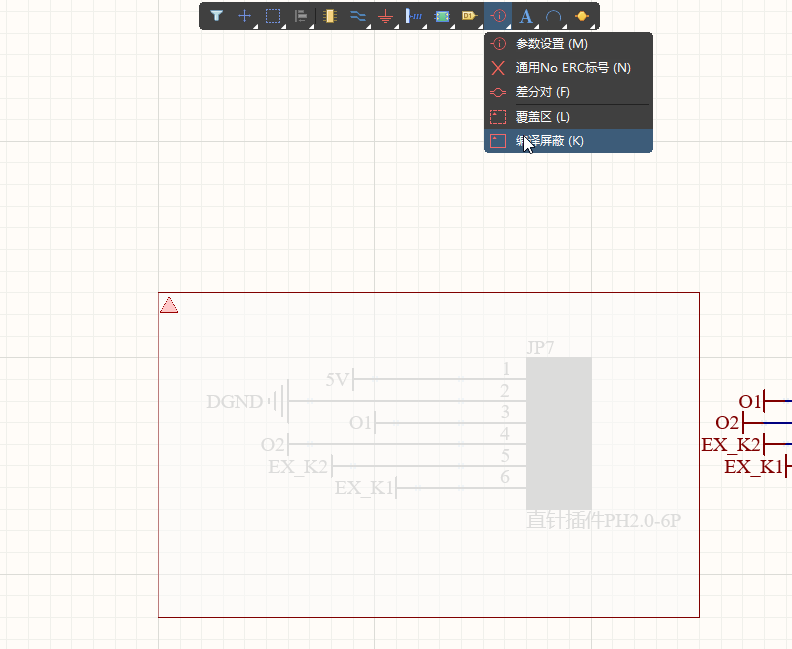Open the align objects tool
792x649 pixels.
pyautogui.click(x=300, y=16)
